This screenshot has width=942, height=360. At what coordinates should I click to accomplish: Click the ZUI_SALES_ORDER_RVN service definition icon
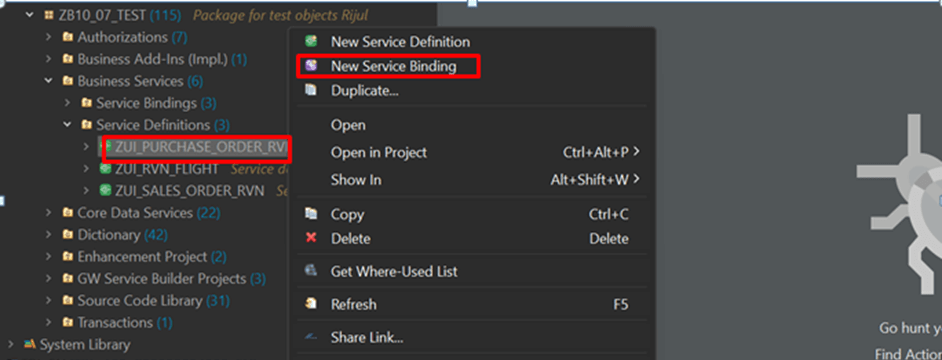[x=105, y=191]
